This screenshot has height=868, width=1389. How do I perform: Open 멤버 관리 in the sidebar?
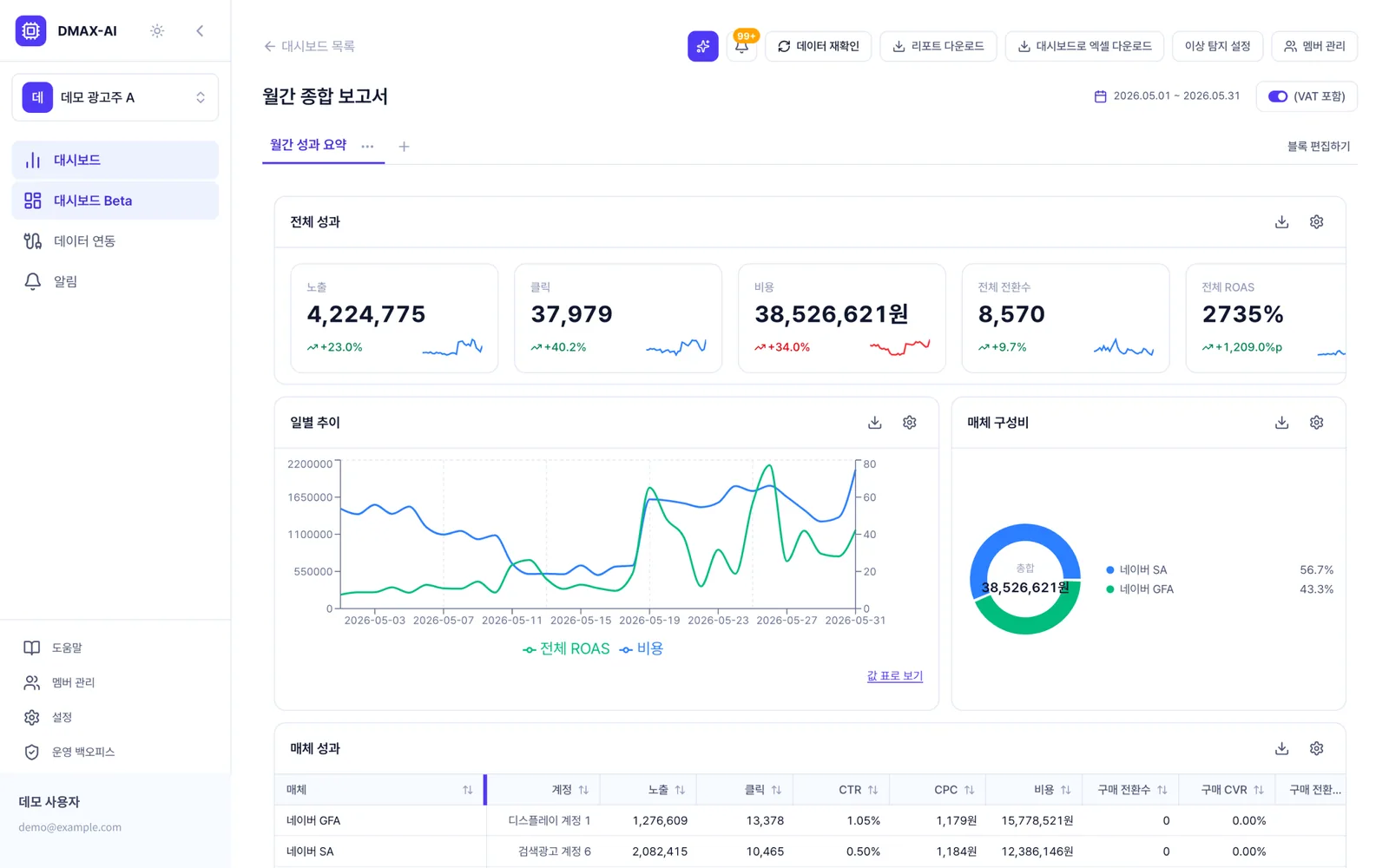[x=115, y=682]
